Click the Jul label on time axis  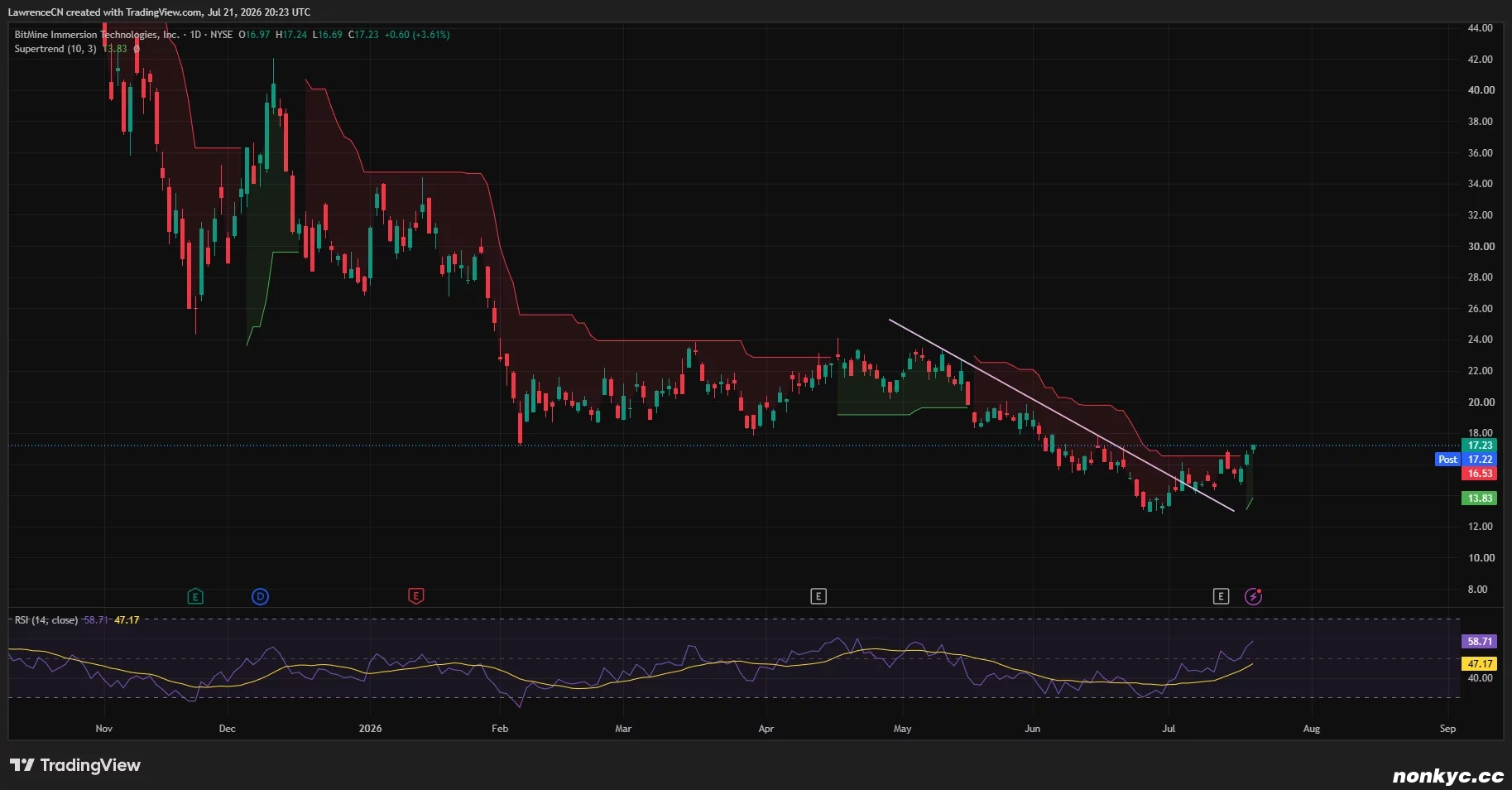1169,729
